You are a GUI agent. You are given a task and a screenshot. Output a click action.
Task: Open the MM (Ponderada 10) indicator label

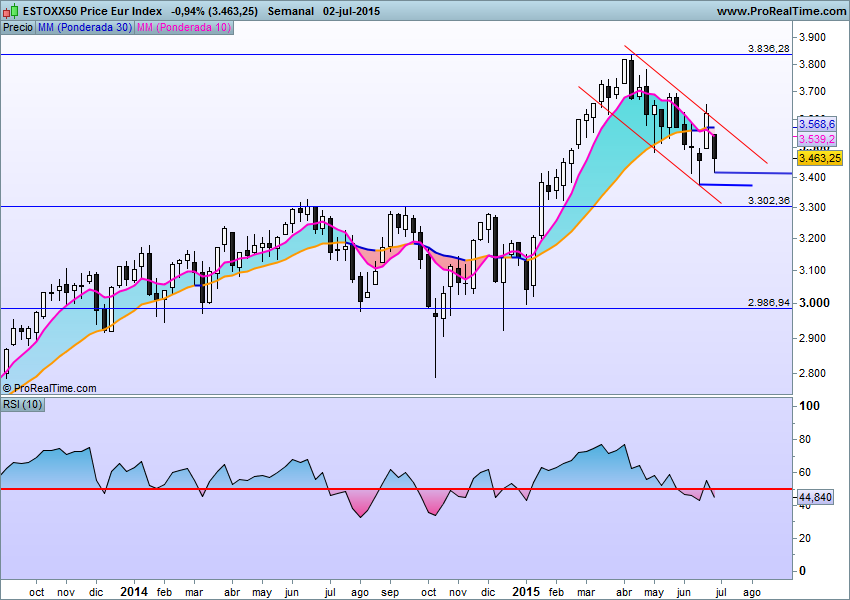pyautogui.click(x=183, y=28)
